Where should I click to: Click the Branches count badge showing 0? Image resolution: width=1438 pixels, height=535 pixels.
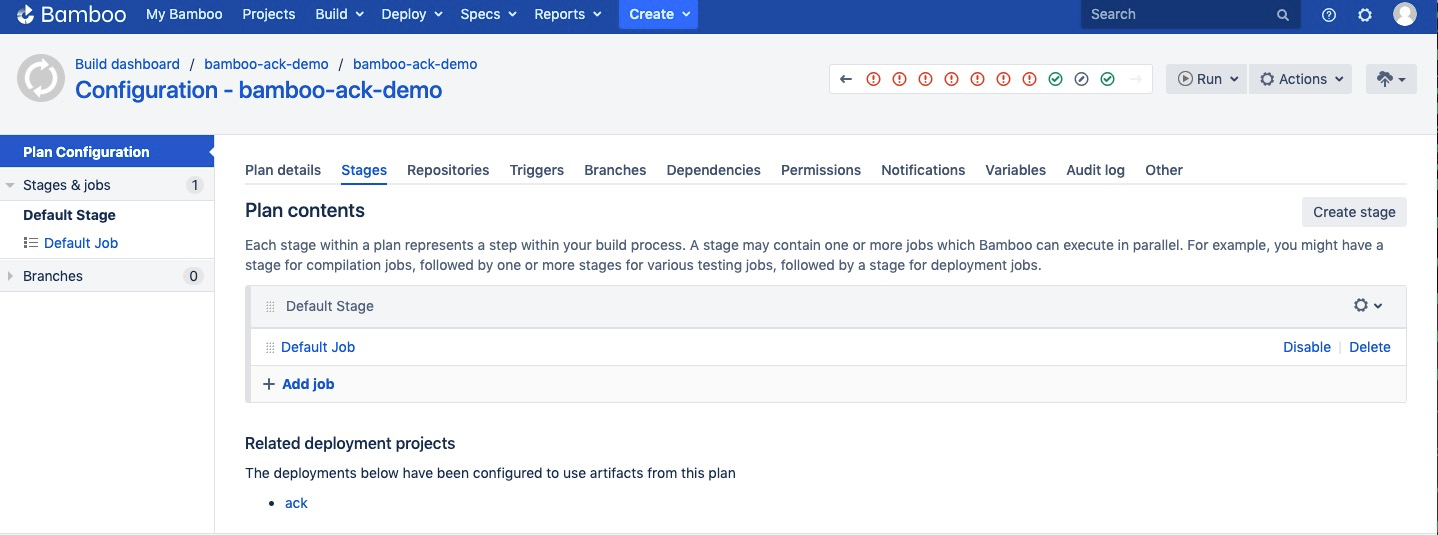coord(194,276)
